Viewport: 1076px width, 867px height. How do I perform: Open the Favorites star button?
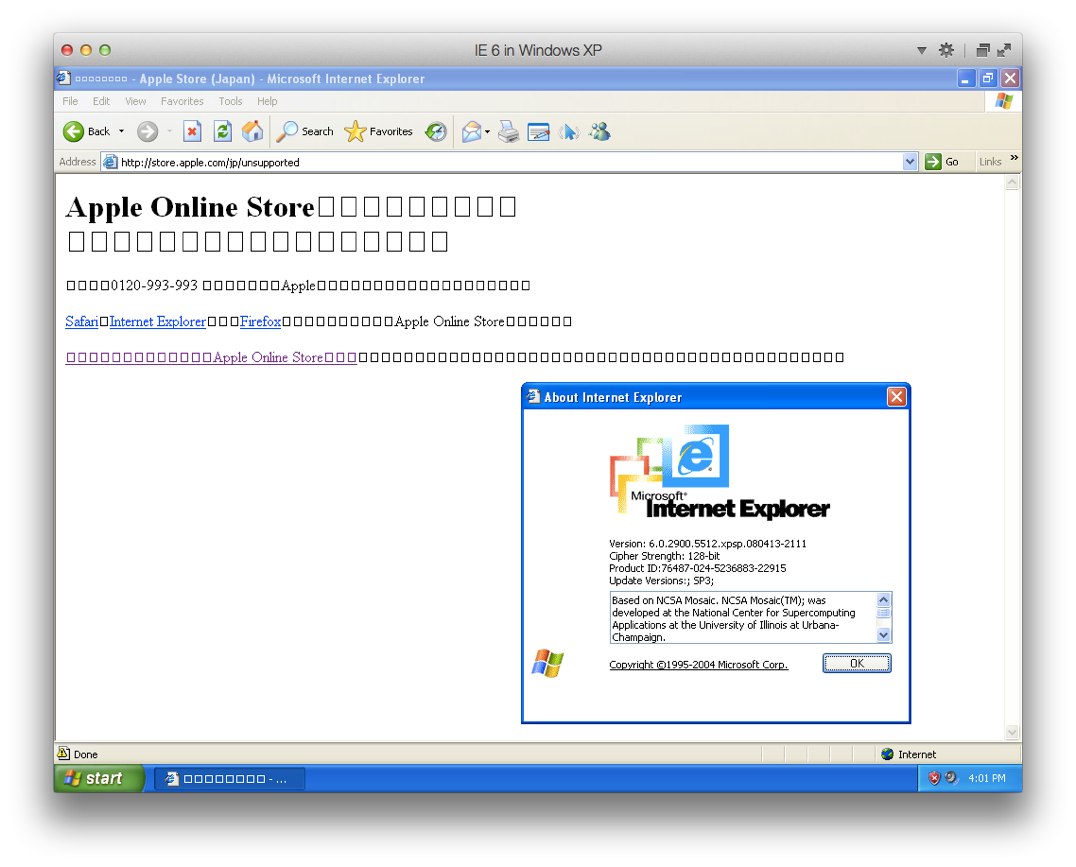click(379, 131)
